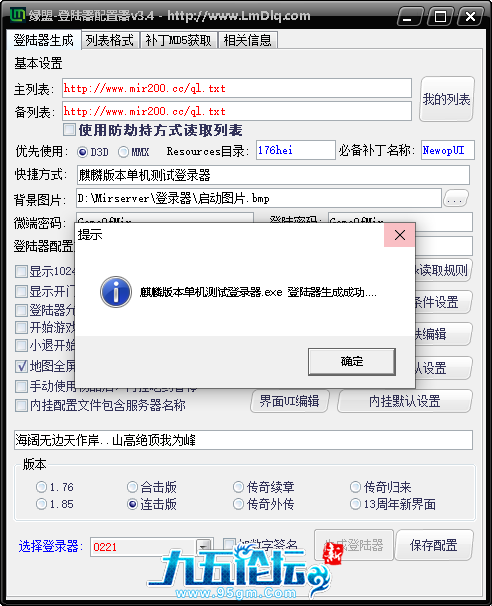Screen dimensions: 492x606
Task: Maximize the configurator window
Action: pos(440,17)
